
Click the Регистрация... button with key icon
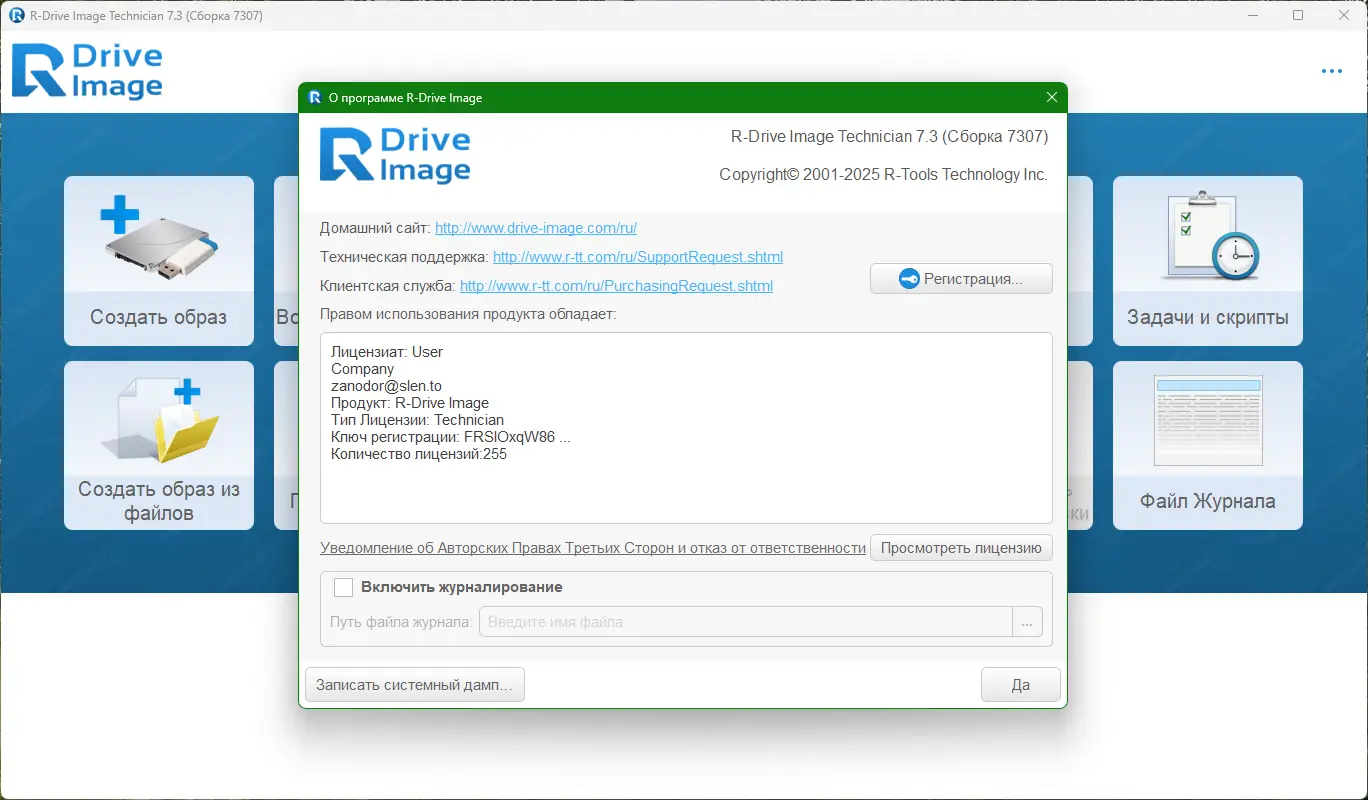[x=961, y=279]
